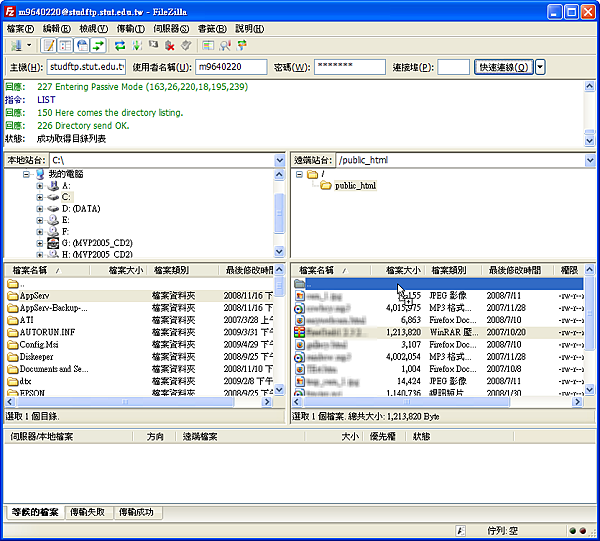Click the remote parent directory '..' folder icon
600x541 pixels.
pyautogui.click(x=299, y=284)
